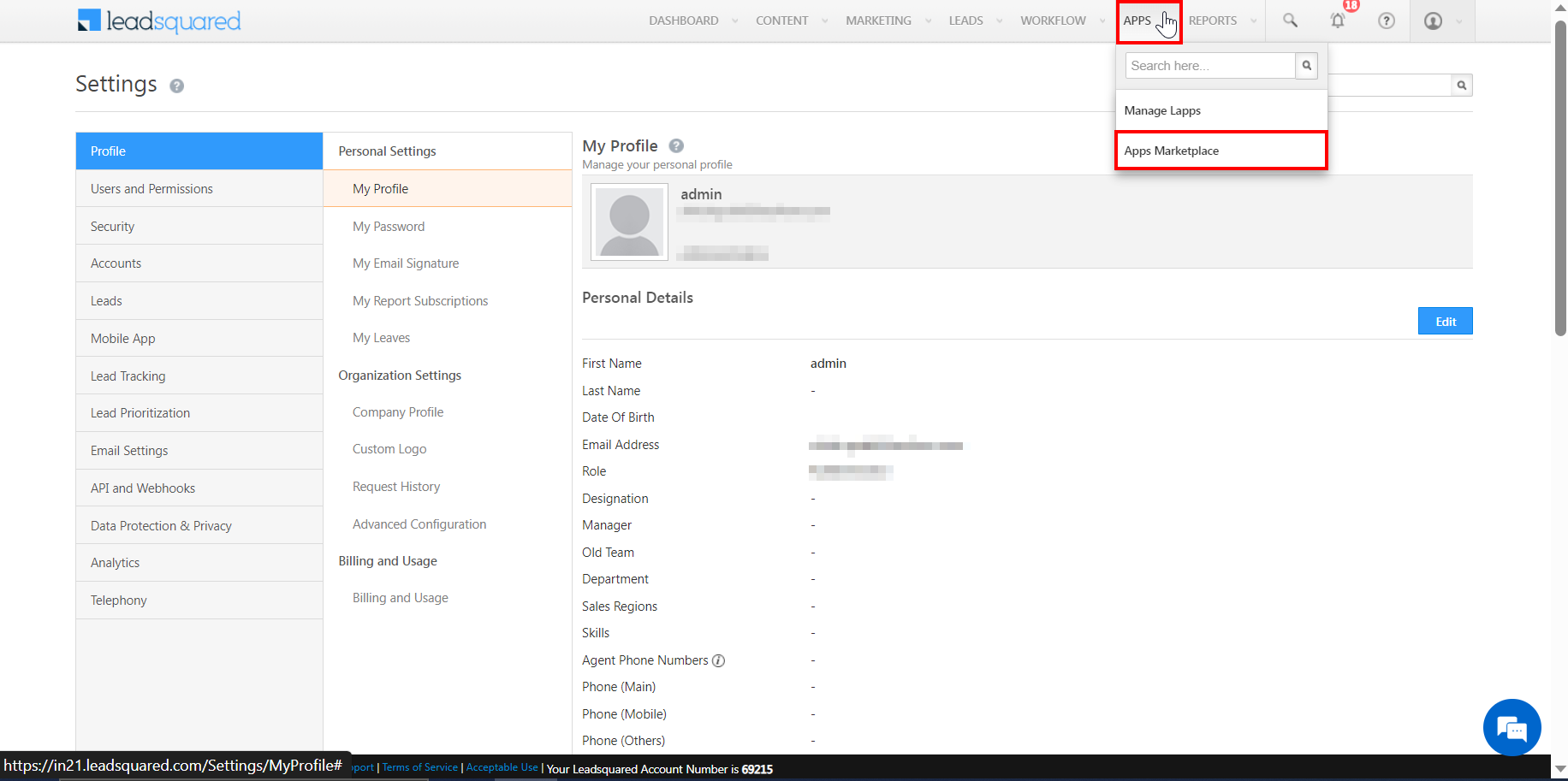Open Telephony settings
The height and width of the screenshot is (781, 1568).
tap(199, 601)
